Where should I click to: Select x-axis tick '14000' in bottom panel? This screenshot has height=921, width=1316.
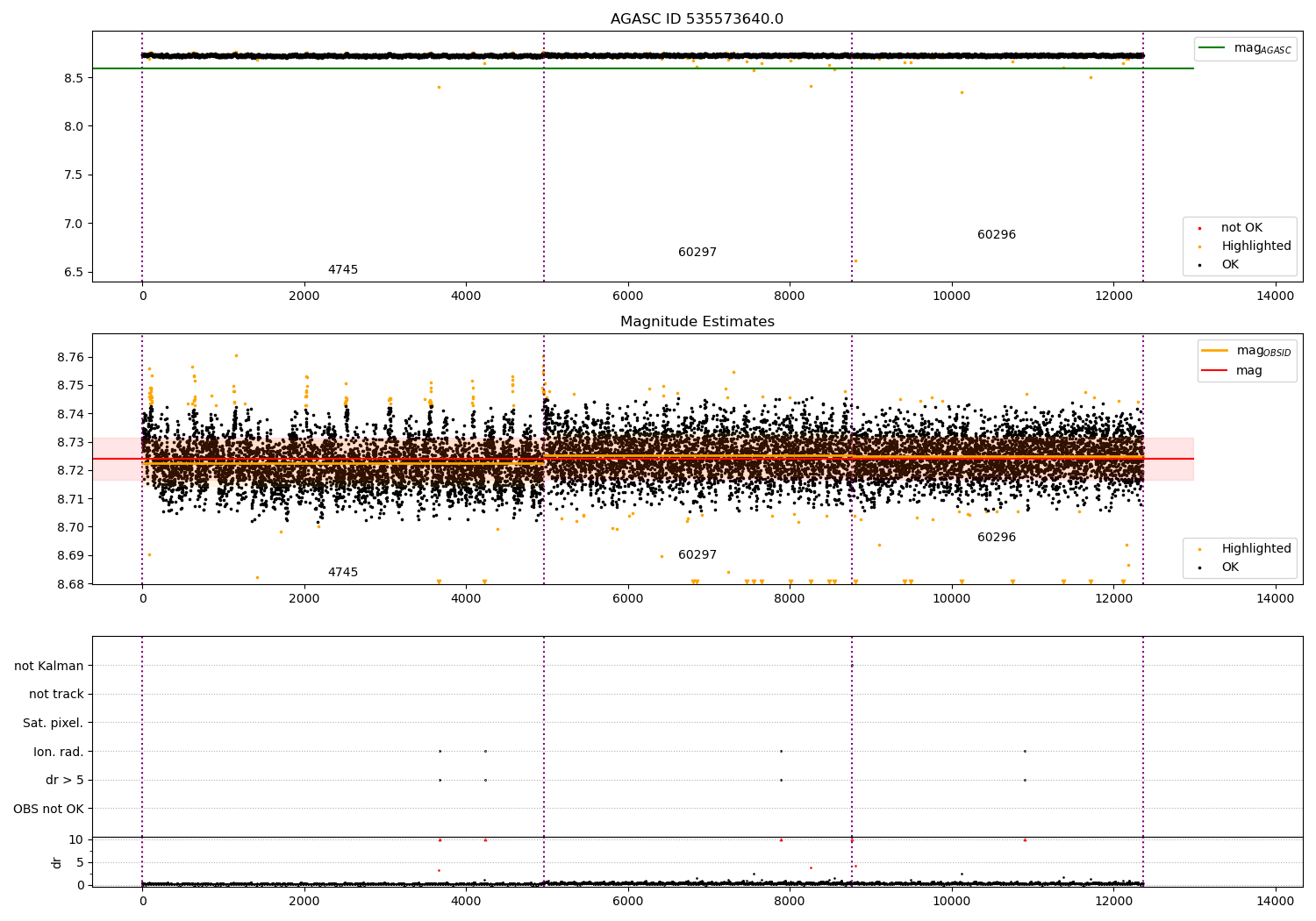pos(1275,901)
